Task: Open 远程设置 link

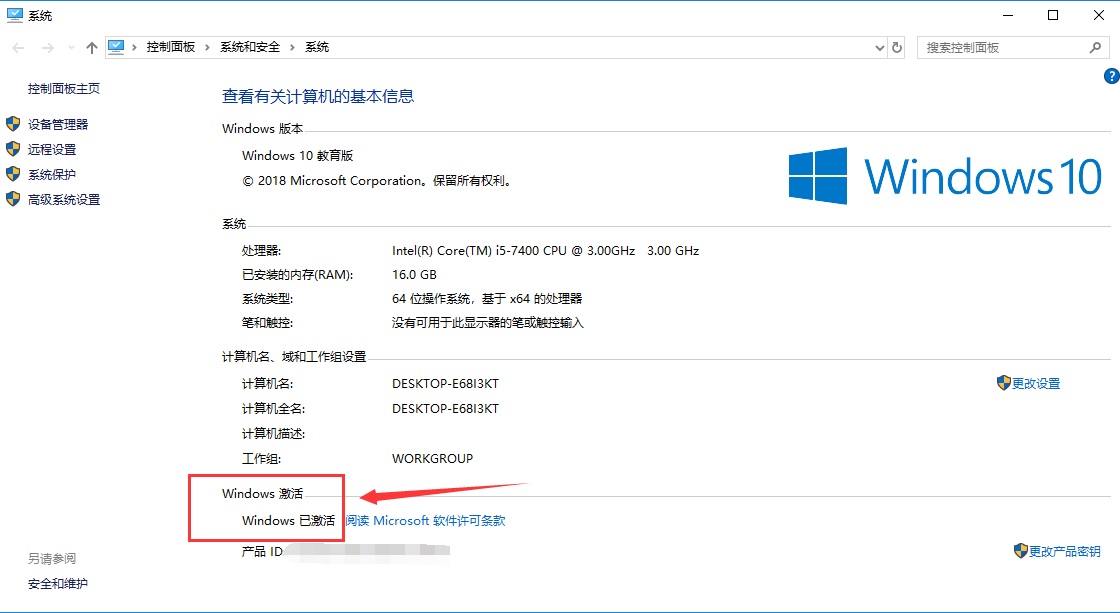Action: (x=51, y=149)
